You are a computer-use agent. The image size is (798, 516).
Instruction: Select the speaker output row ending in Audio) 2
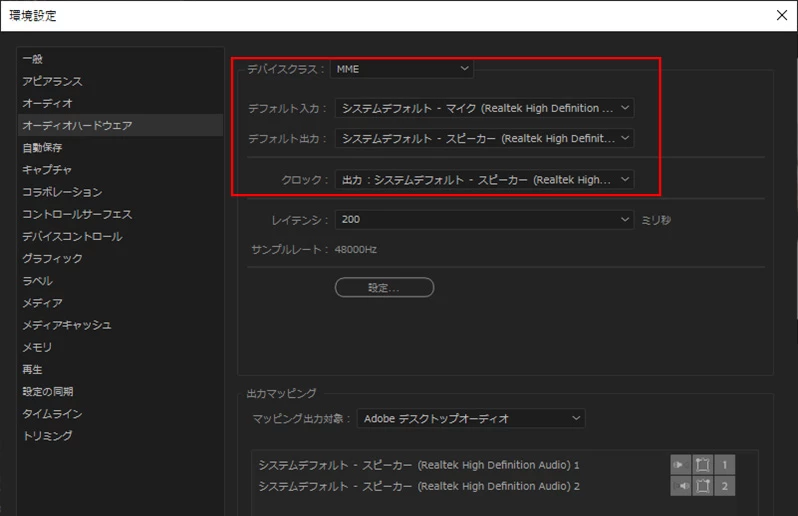click(x=419, y=486)
